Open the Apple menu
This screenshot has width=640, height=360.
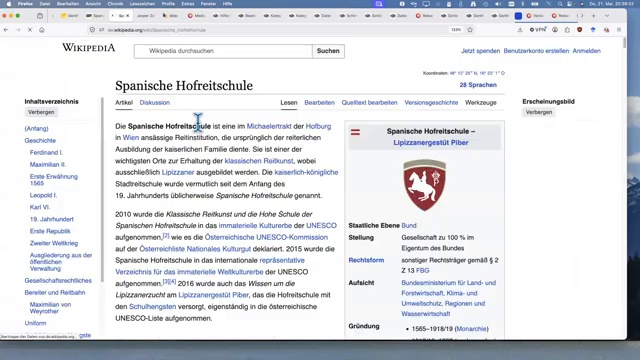click(9, 4)
